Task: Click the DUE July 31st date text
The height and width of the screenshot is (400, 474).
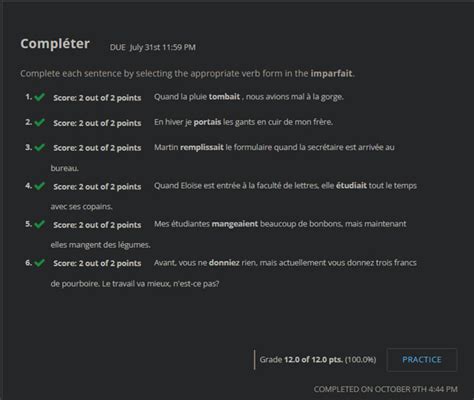Action: (x=153, y=47)
